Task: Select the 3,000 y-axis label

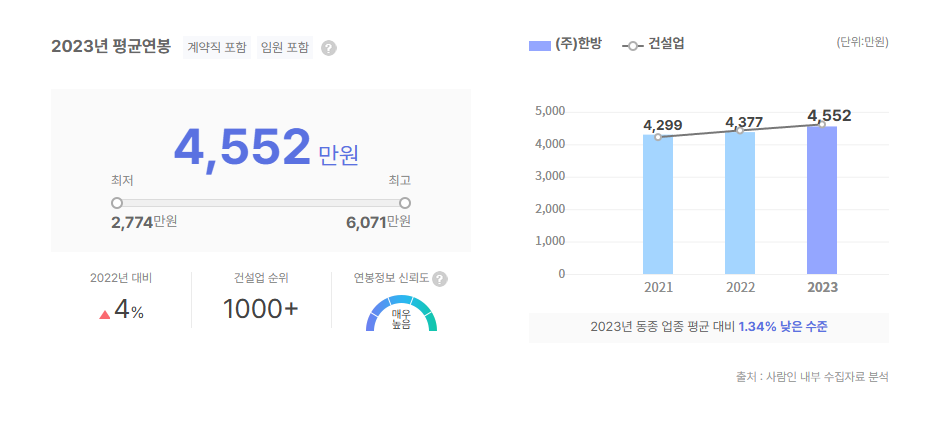Action: pos(550,177)
